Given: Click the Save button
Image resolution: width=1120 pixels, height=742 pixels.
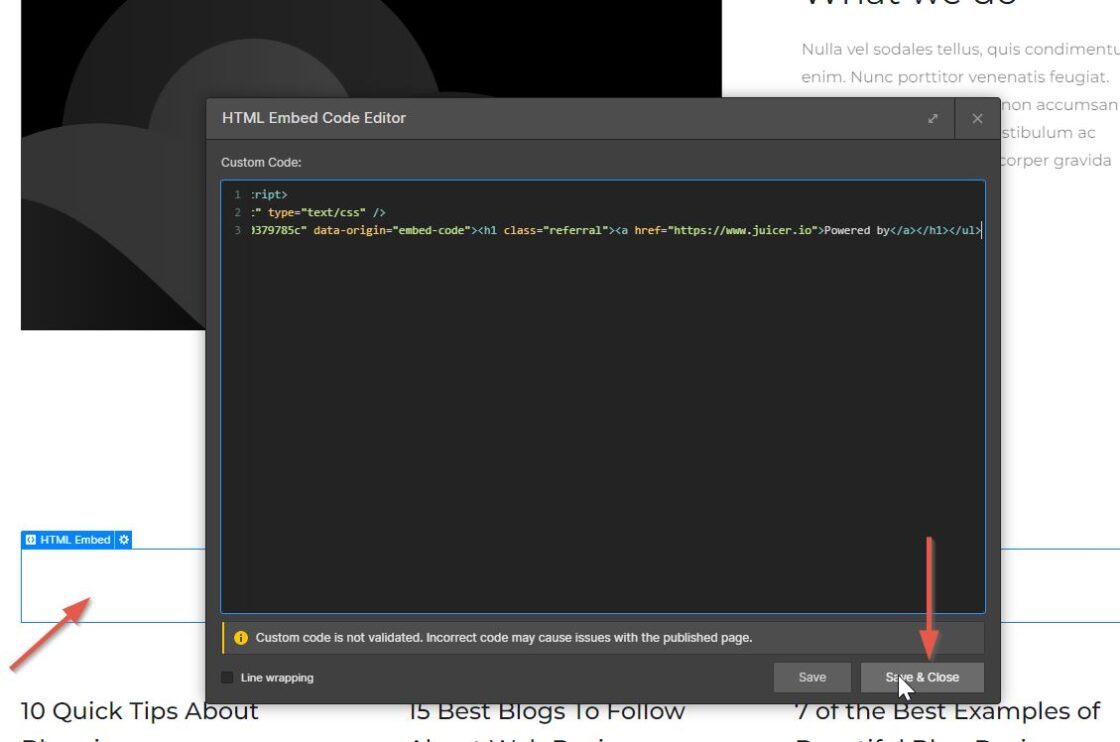Looking at the screenshot, I should tap(812, 677).
